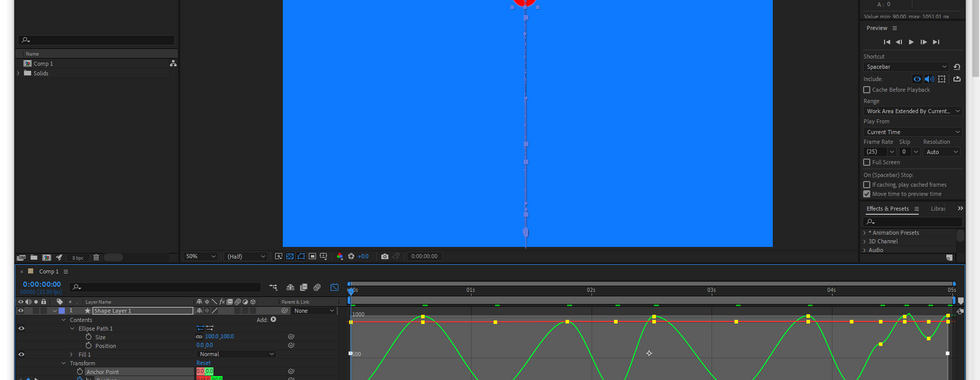The image size is (980, 380).
Task: Enable Cache Before Playback checkbox
Action: point(866,90)
